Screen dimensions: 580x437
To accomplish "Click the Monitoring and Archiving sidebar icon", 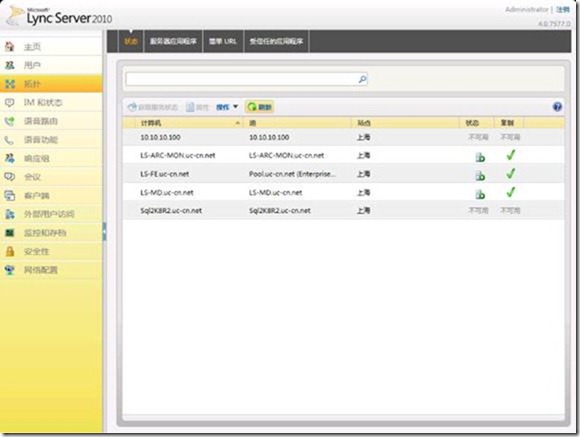I will (x=10, y=233).
